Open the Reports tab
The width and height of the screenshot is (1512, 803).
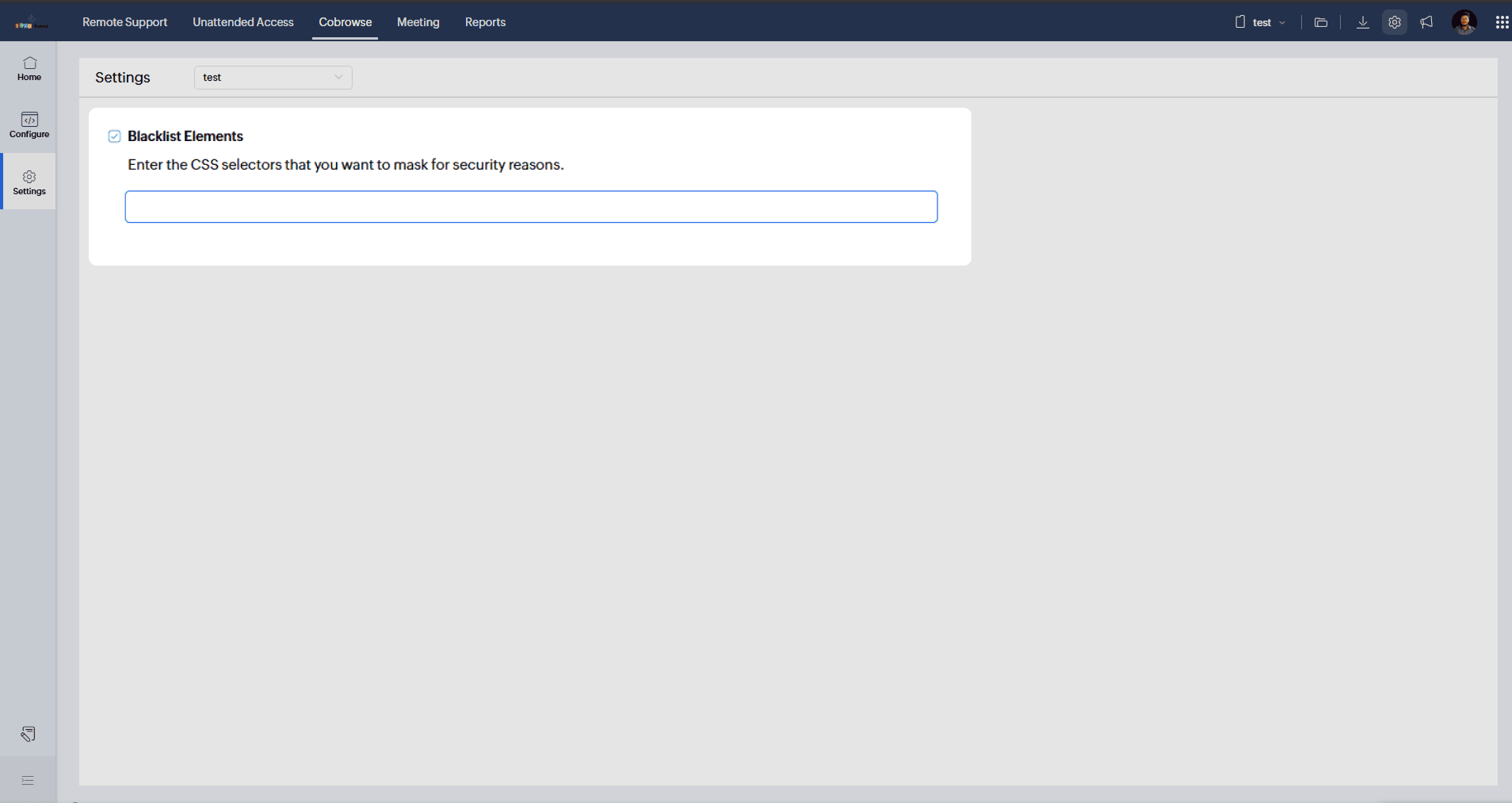tap(485, 22)
